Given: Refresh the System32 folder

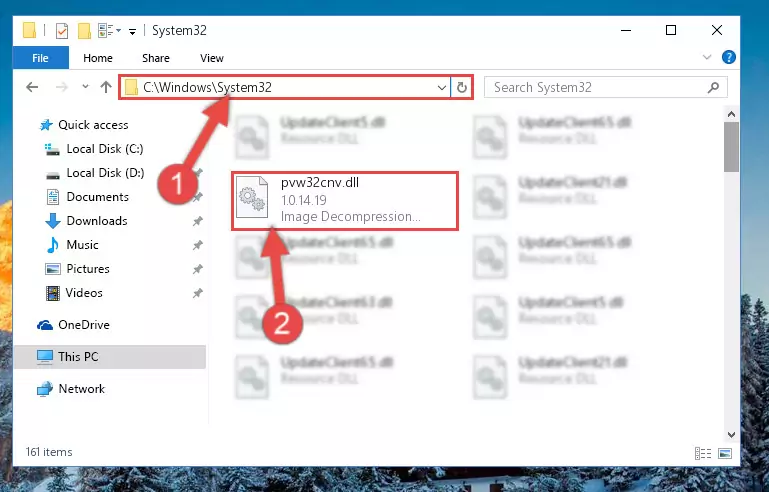Looking at the screenshot, I should (x=461, y=87).
